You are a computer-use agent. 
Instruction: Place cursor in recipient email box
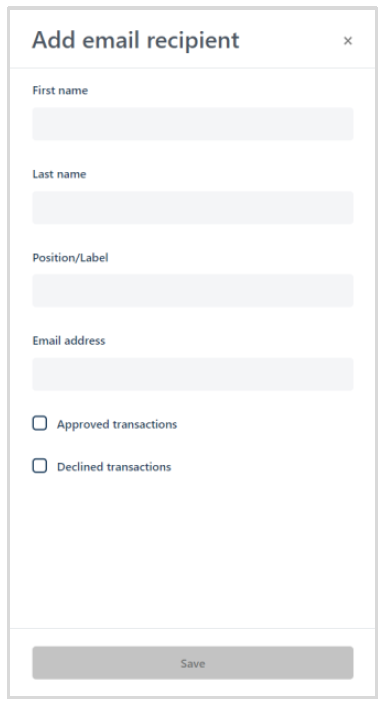coord(193,374)
